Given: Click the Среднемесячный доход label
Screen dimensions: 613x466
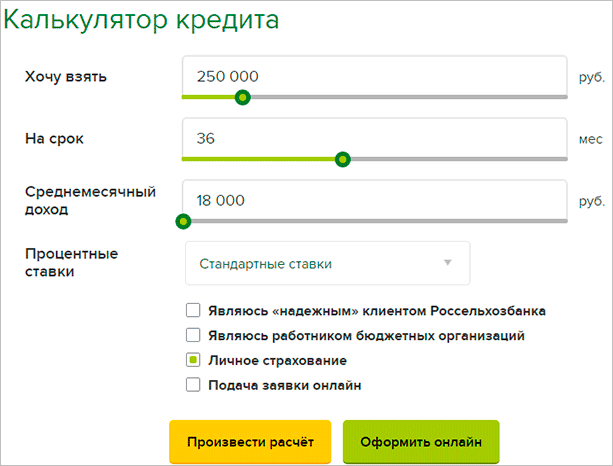Looking at the screenshot, I should tap(89, 201).
